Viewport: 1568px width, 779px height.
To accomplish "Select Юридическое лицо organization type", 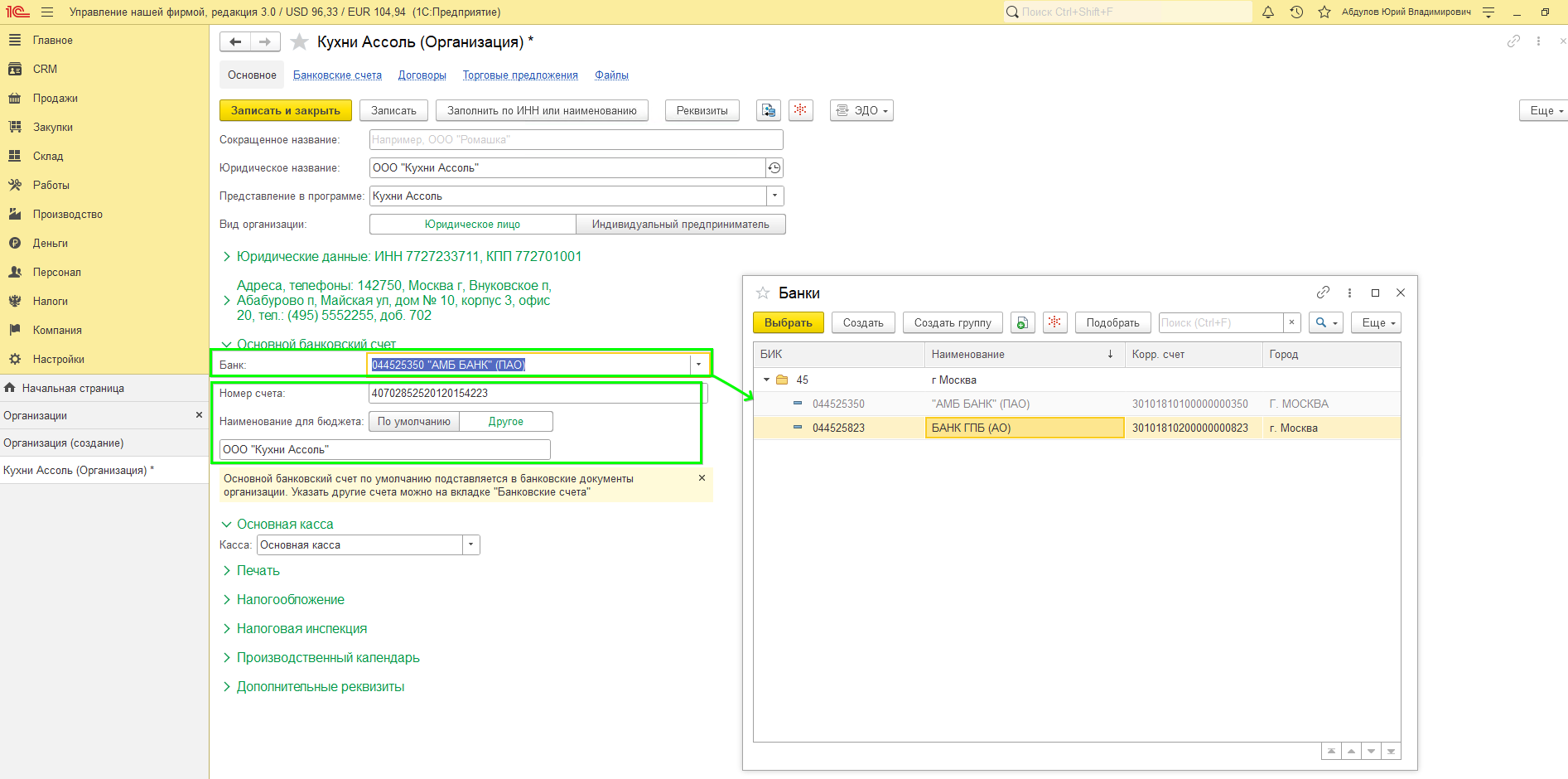I will point(472,225).
